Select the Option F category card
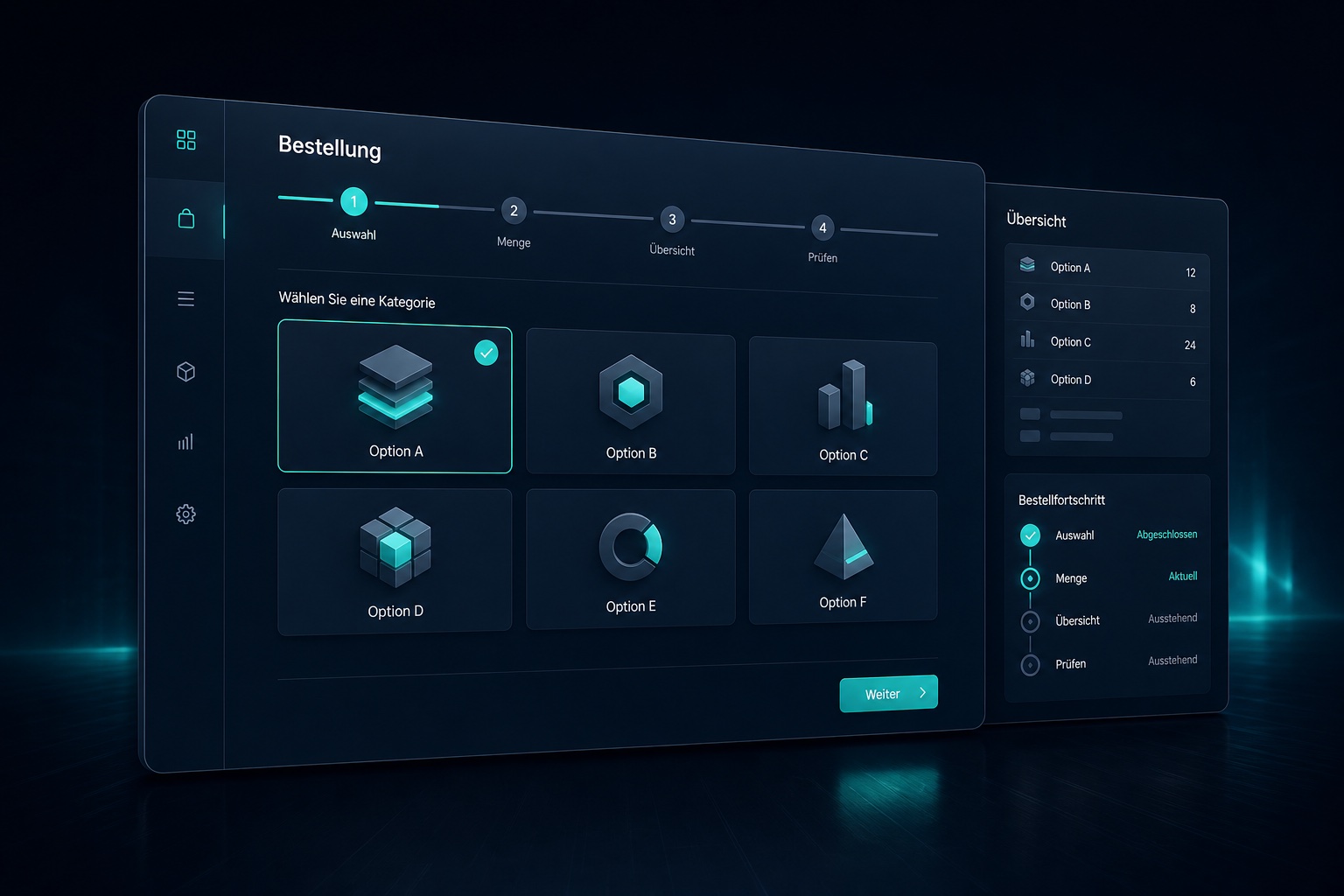The width and height of the screenshot is (1344, 896). [x=843, y=556]
